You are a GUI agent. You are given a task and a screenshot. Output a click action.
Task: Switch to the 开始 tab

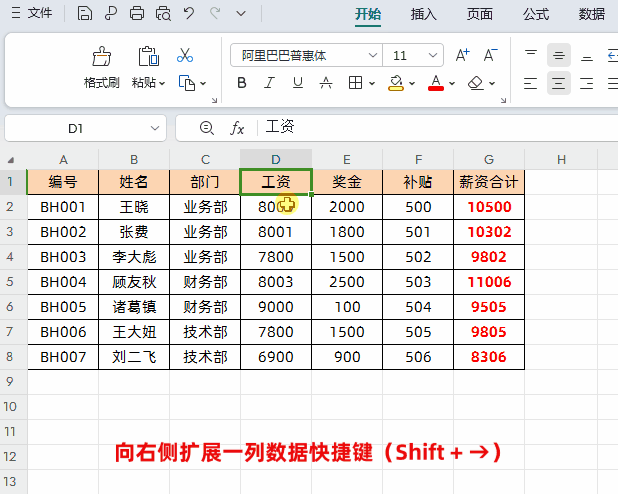368,14
